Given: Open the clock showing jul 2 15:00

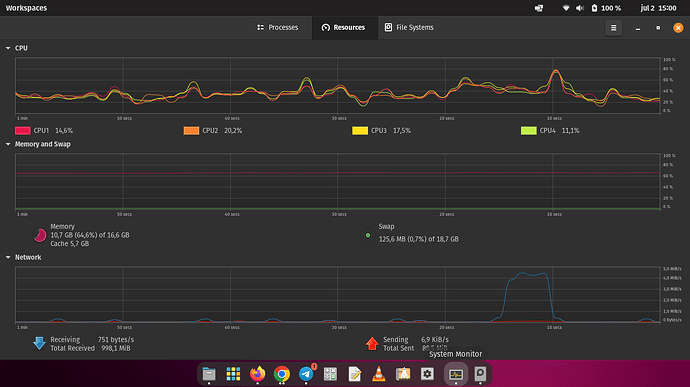Looking at the screenshot, I should pyautogui.click(x=658, y=8).
